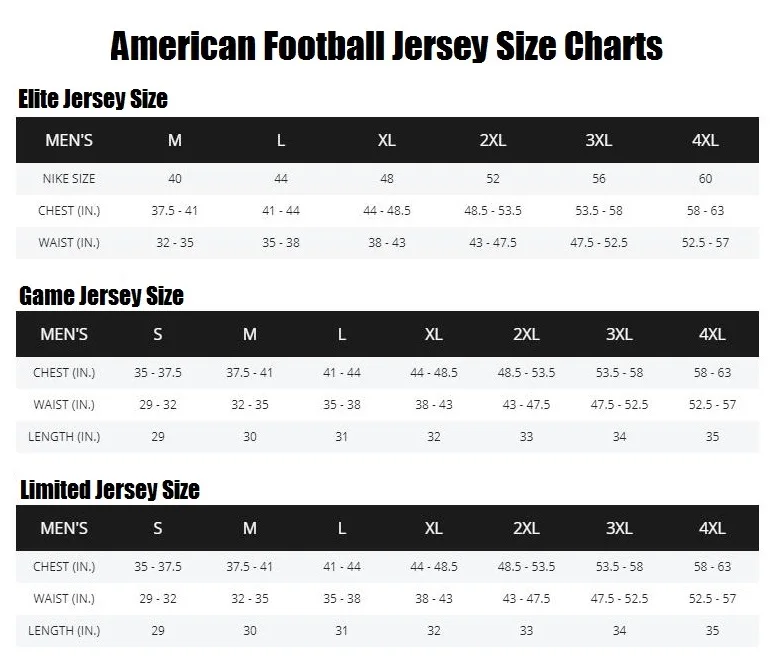Click Game table waist value 43 - 47.5
Screen dimensions: 775x661
(526, 404)
